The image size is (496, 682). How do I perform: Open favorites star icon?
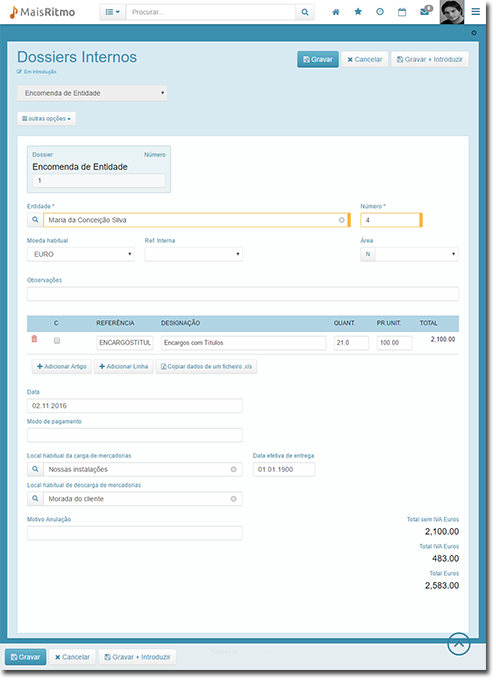click(x=358, y=12)
